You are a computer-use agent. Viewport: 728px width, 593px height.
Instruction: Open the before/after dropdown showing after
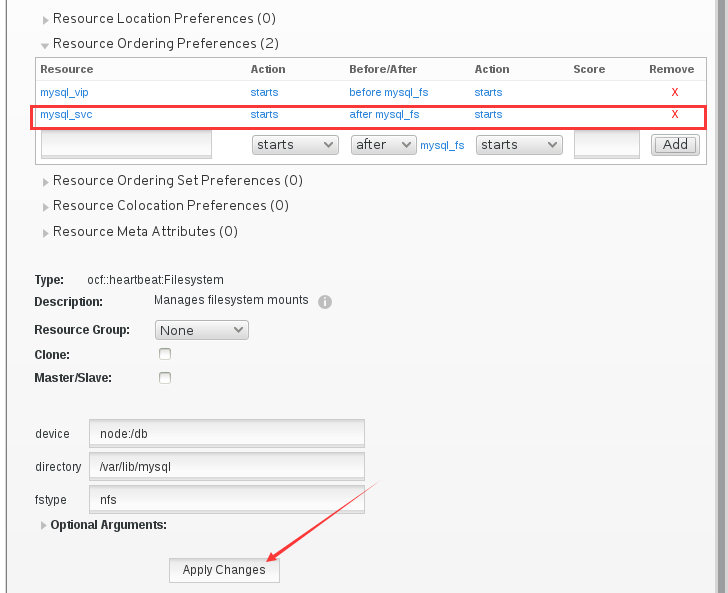(x=384, y=145)
